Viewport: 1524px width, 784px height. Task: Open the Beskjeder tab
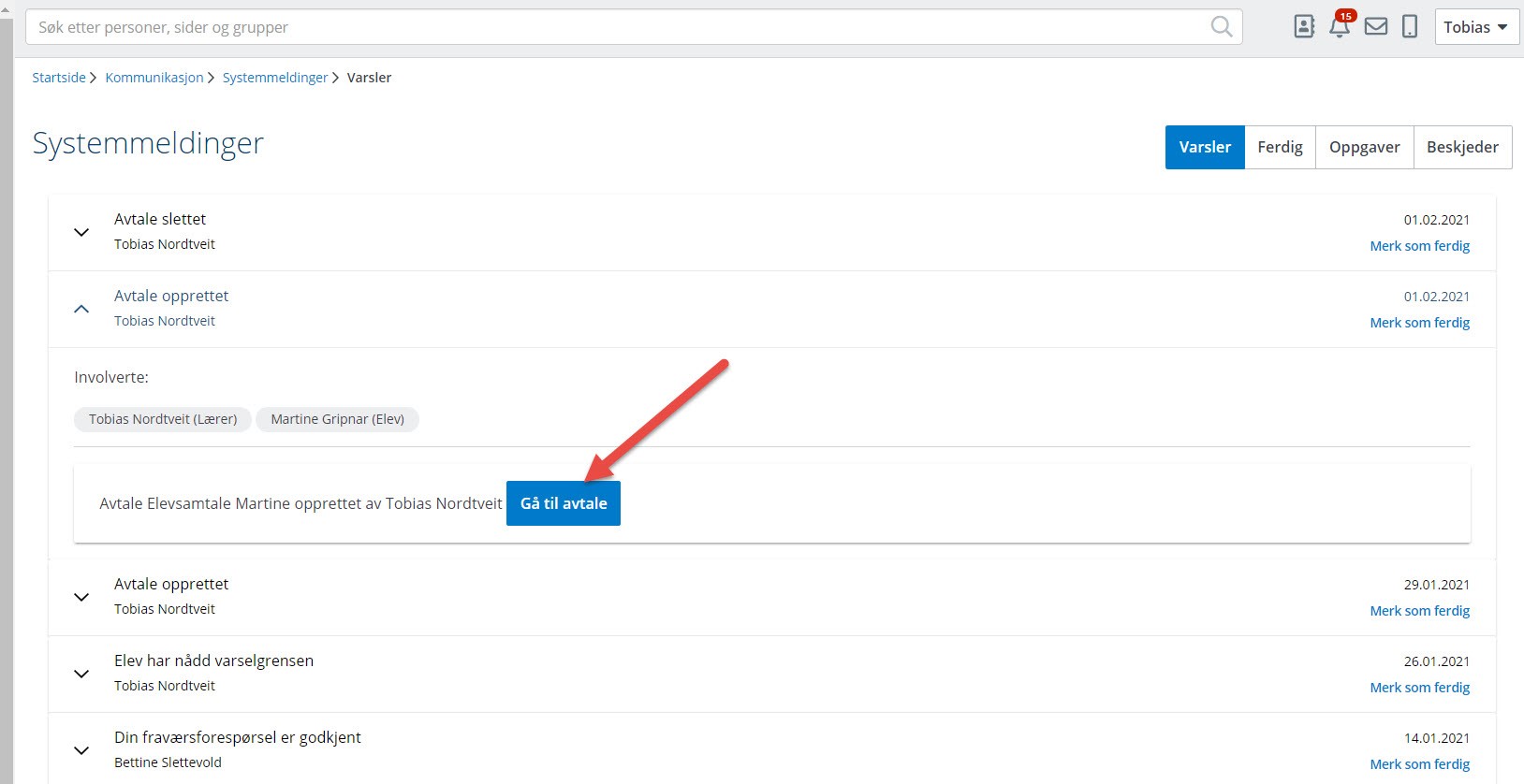(x=1462, y=147)
